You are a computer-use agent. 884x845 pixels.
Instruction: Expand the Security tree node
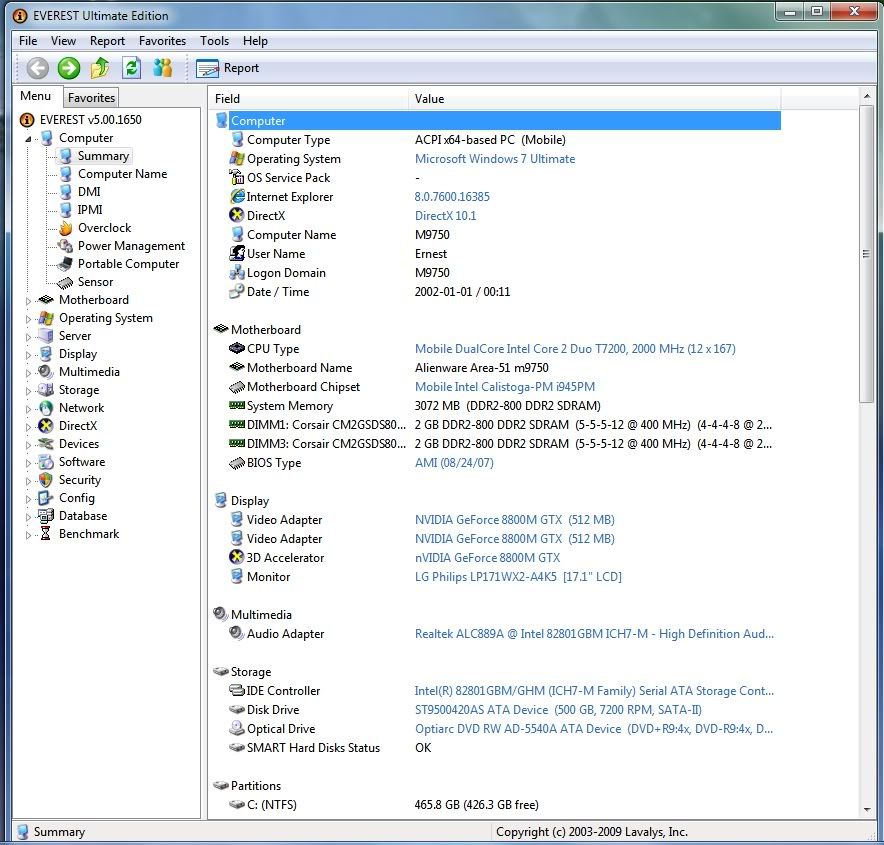tap(28, 481)
